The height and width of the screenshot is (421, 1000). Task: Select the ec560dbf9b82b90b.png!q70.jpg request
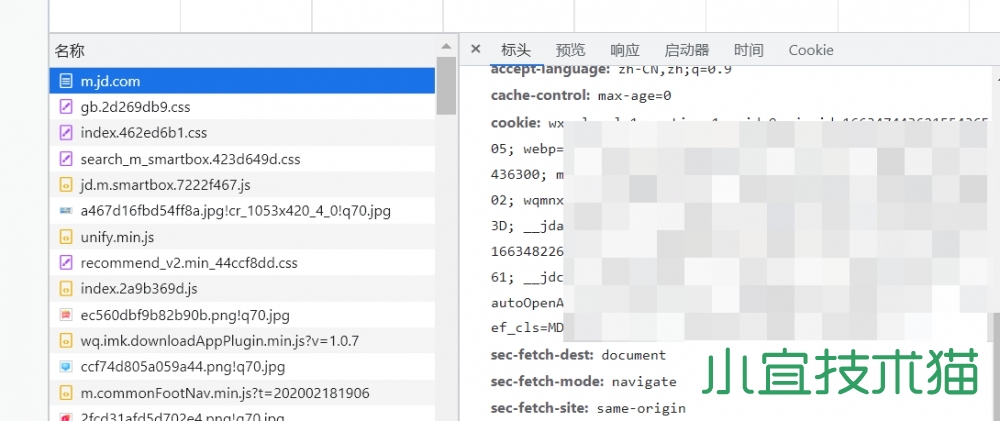pyautogui.click(x=242, y=315)
